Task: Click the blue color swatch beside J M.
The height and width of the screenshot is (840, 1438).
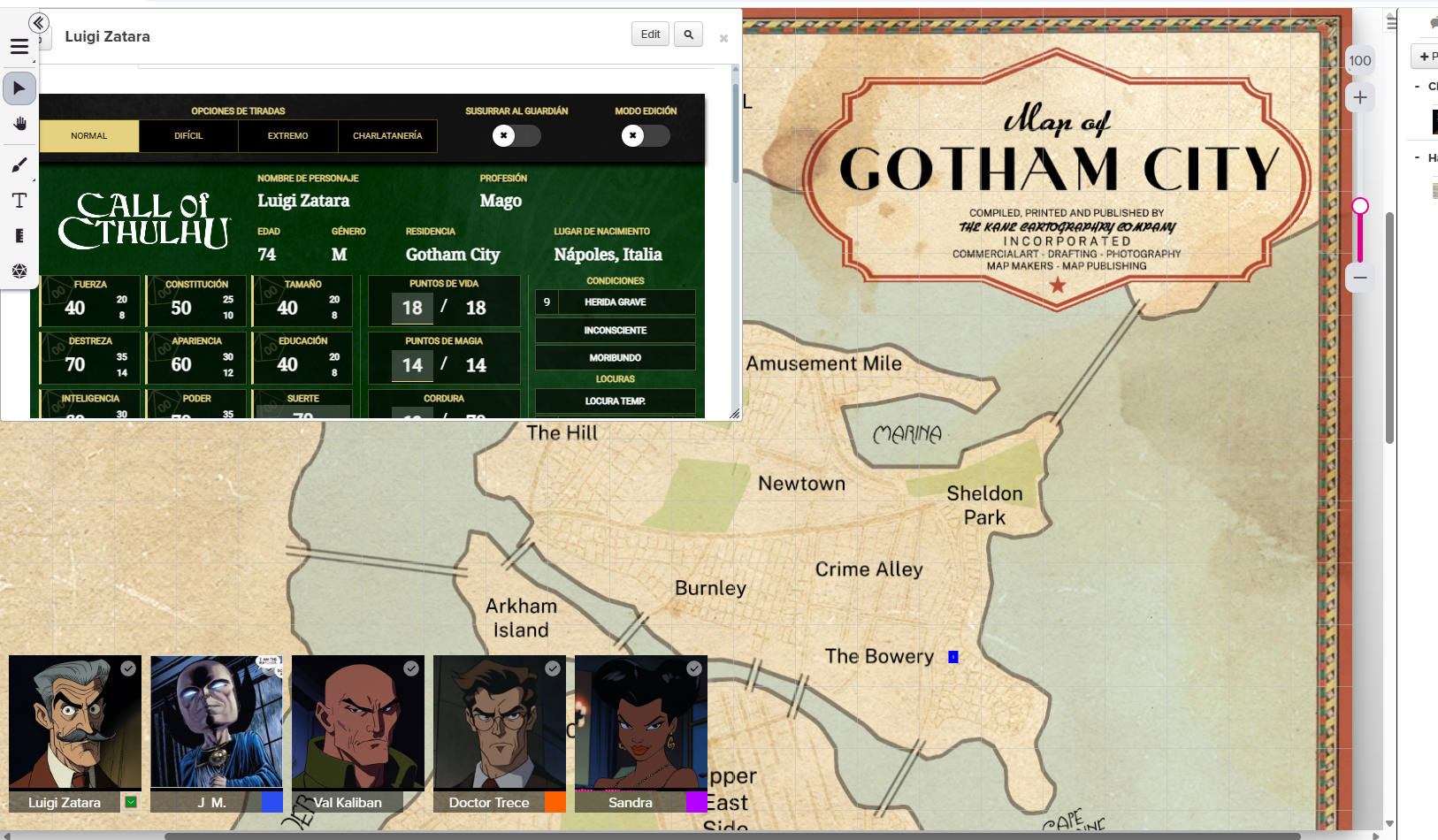Action: pyautogui.click(x=272, y=802)
